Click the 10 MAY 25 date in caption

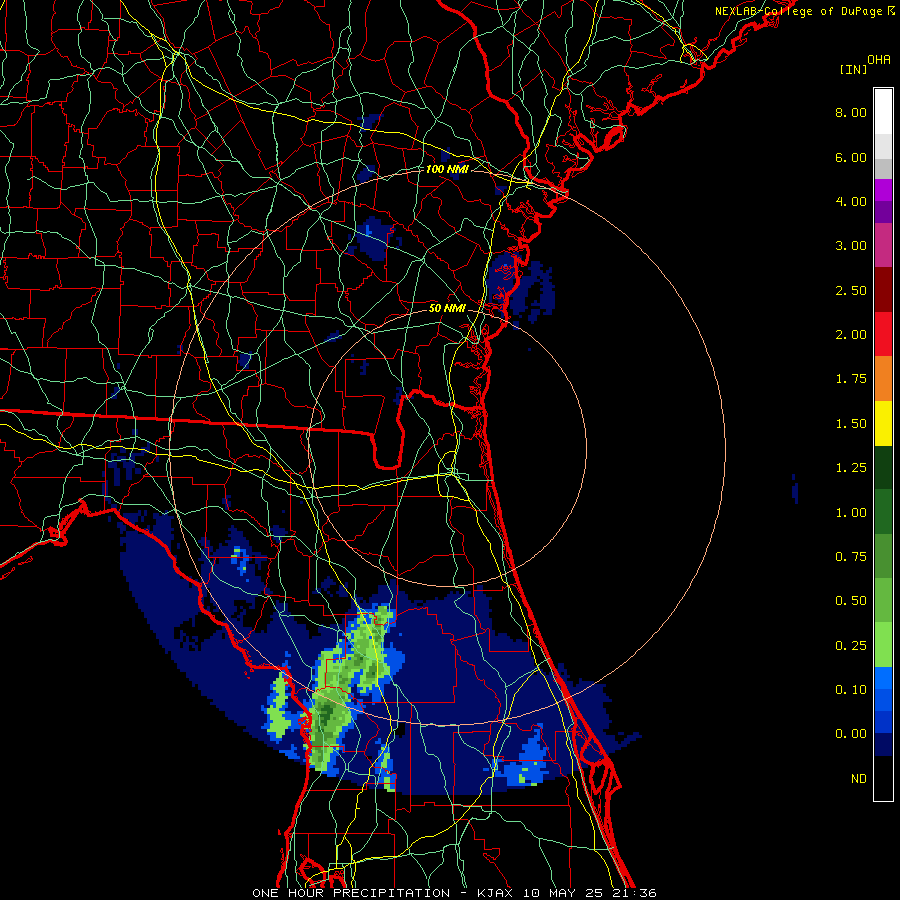[x=564, y=893]
